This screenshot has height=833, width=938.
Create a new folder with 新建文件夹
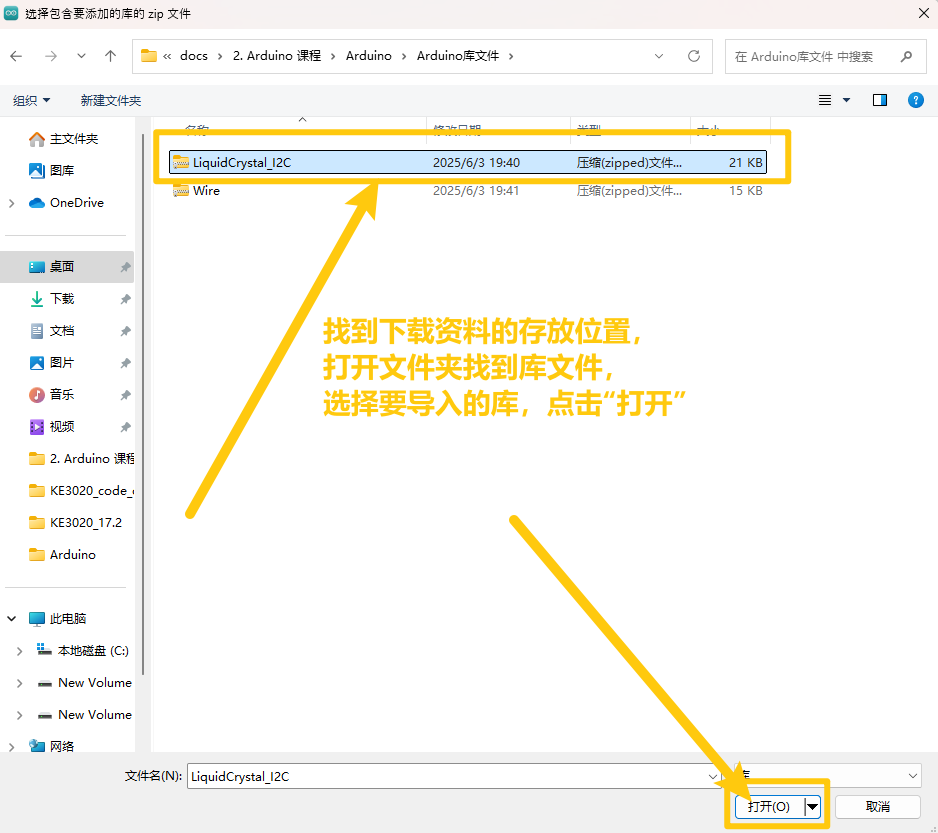click(x=111, y=101)
